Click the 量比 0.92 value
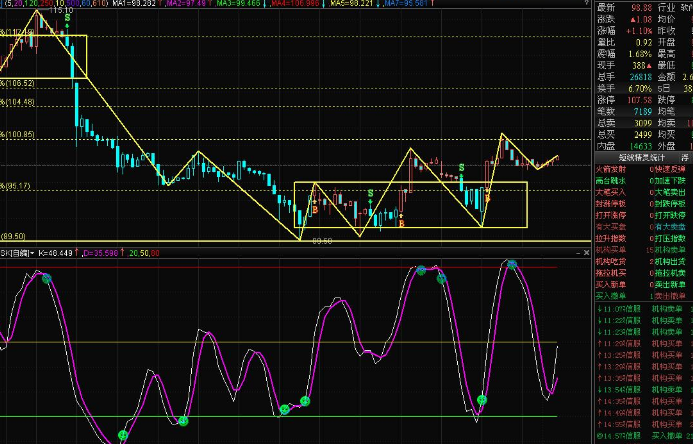 [644, 42]
